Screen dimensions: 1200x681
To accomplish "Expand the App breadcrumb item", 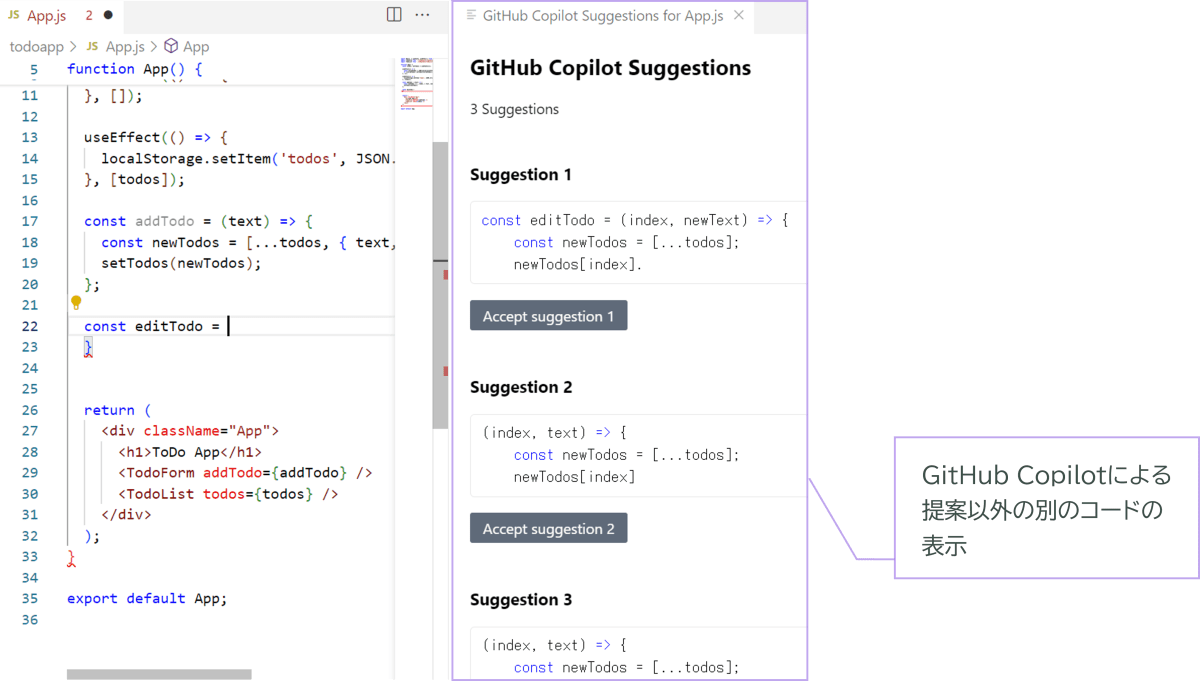I will [x=197, y=46].
